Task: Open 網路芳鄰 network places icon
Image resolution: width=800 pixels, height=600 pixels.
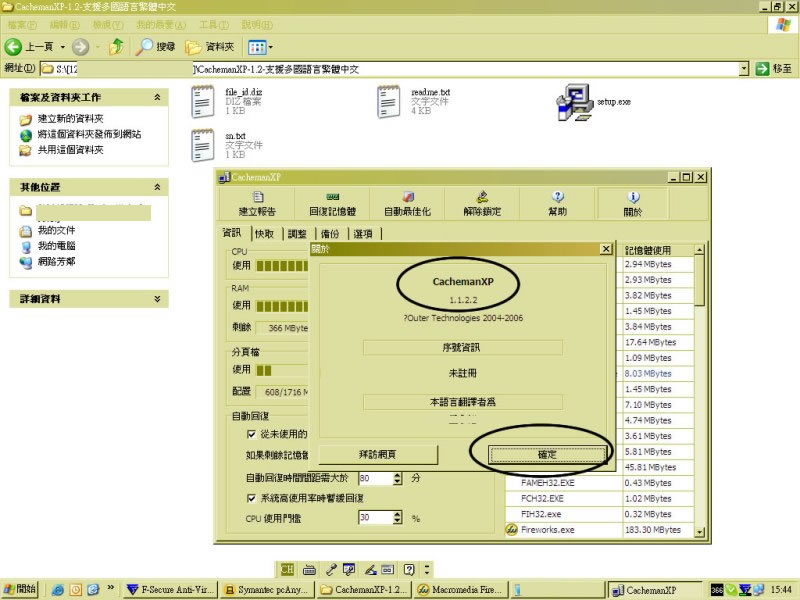Action: tap(26, 262)
